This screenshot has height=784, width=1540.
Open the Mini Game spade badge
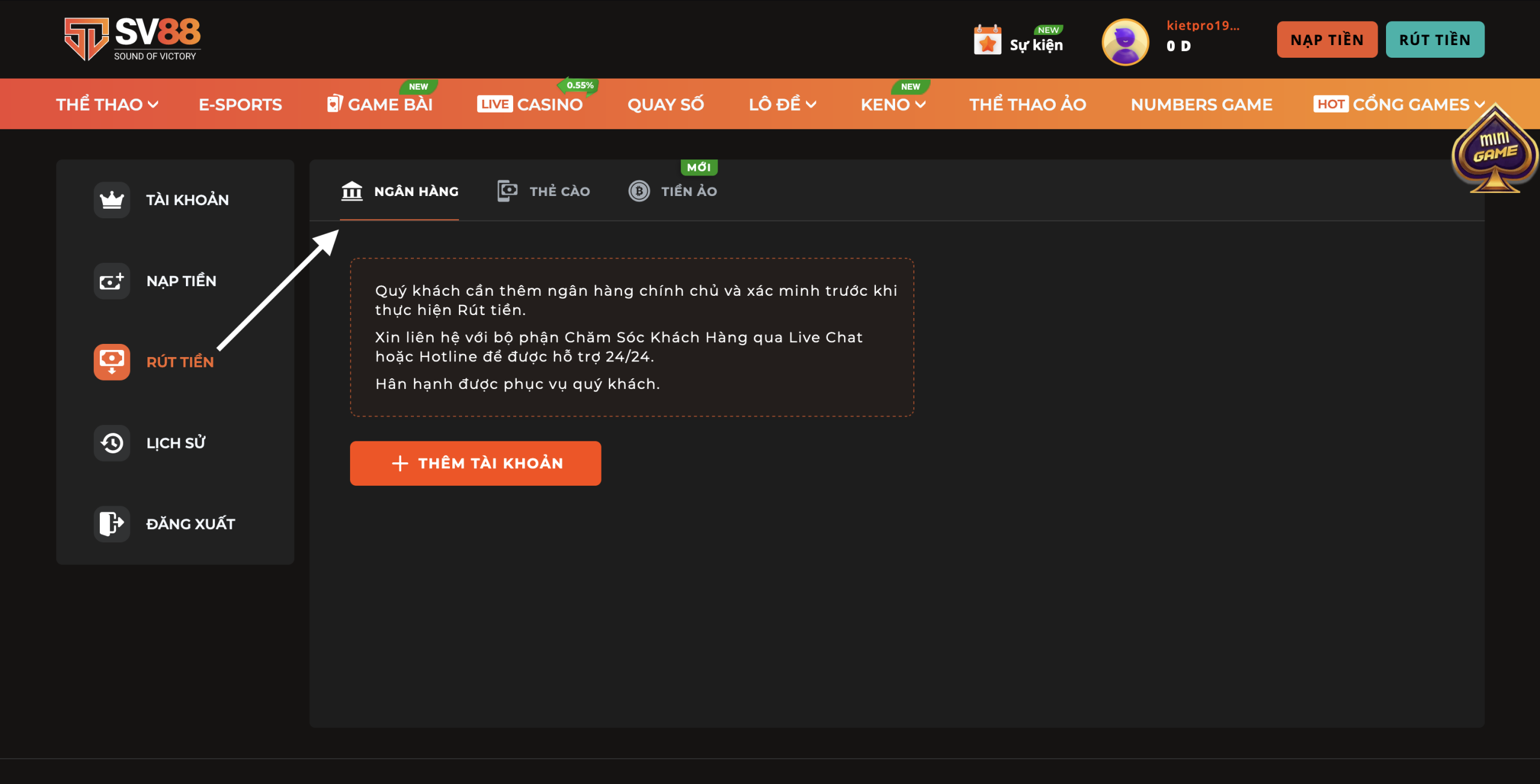coord(1495,150)
